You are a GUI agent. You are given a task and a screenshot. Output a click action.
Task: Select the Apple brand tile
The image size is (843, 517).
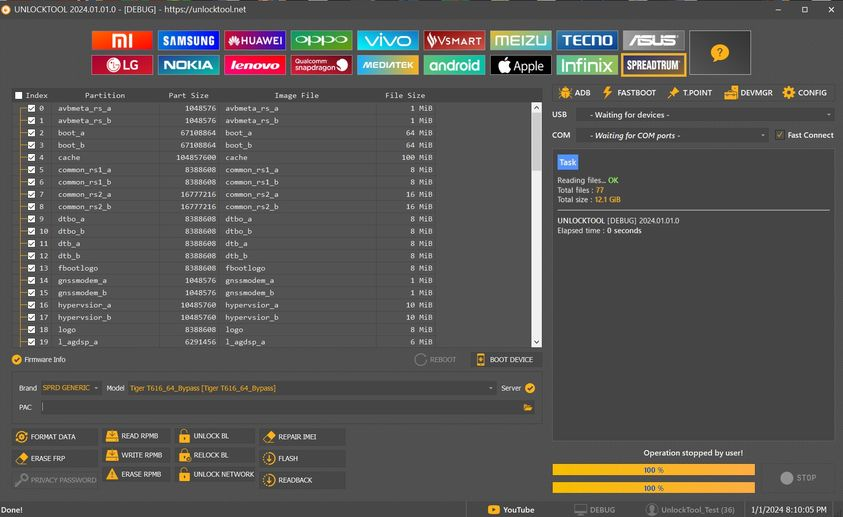(x=520, y=66)
